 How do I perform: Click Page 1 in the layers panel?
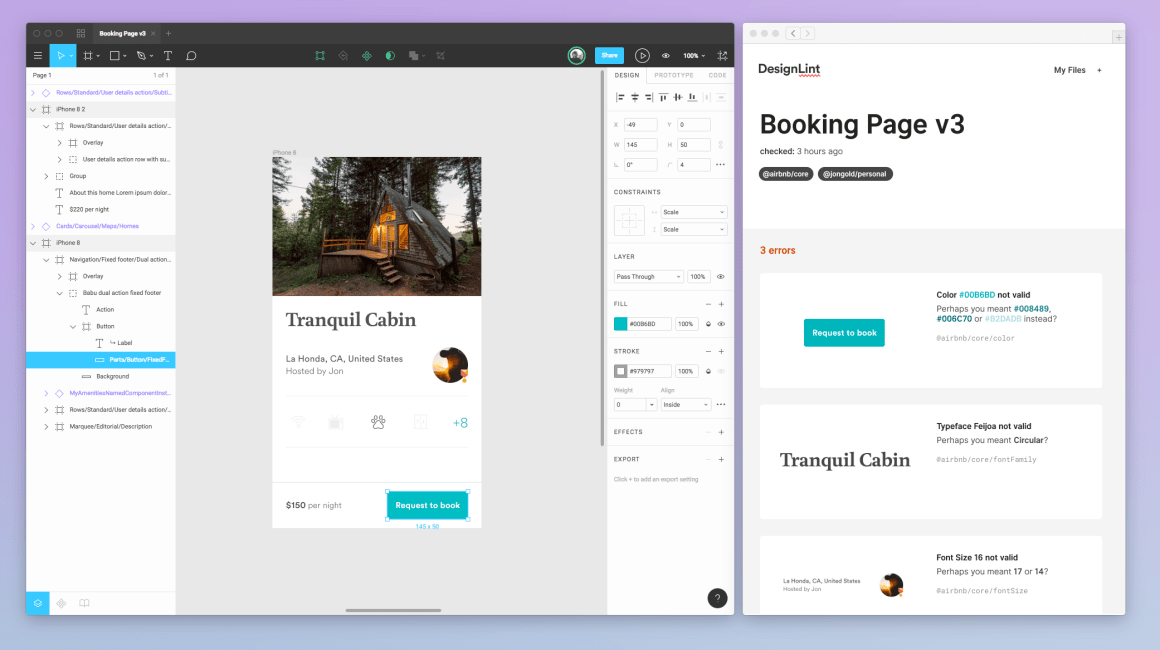pyautogui.click(x=42, y=75)
